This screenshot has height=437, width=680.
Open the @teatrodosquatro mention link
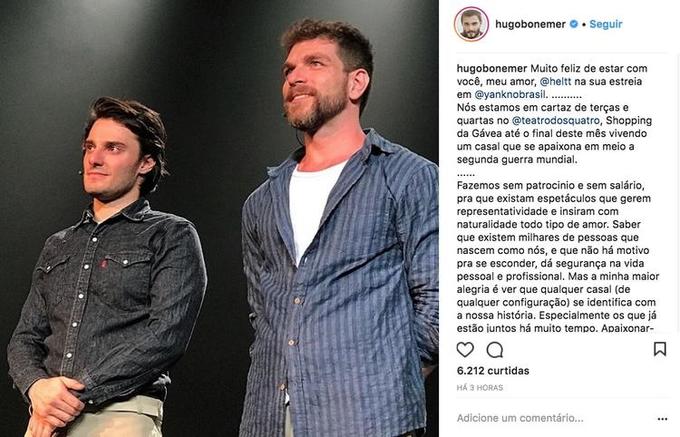point(556,121)
